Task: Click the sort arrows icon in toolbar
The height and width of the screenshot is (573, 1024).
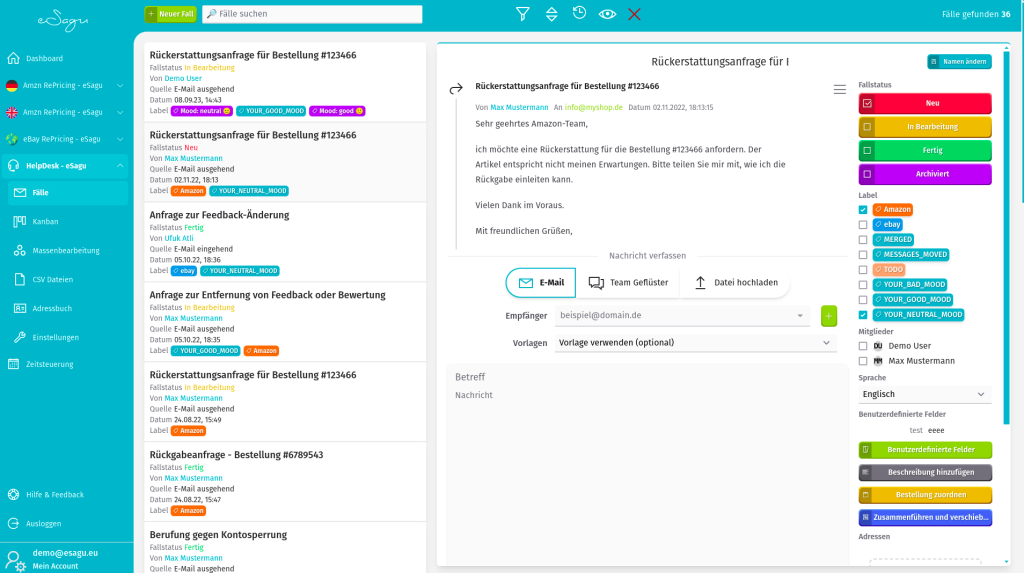Action: point(551,14)
